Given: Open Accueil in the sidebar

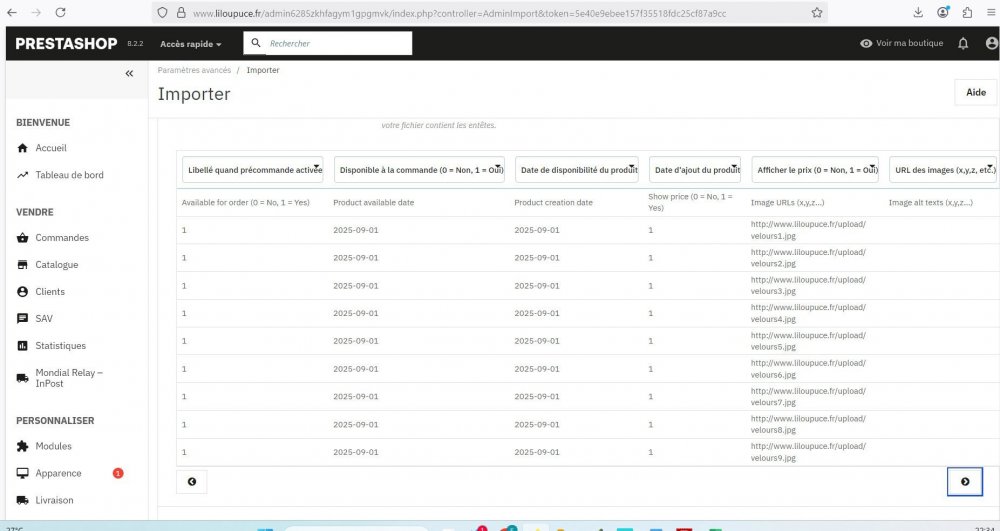Looking at the screenshot, I should (x=51, y=148).
